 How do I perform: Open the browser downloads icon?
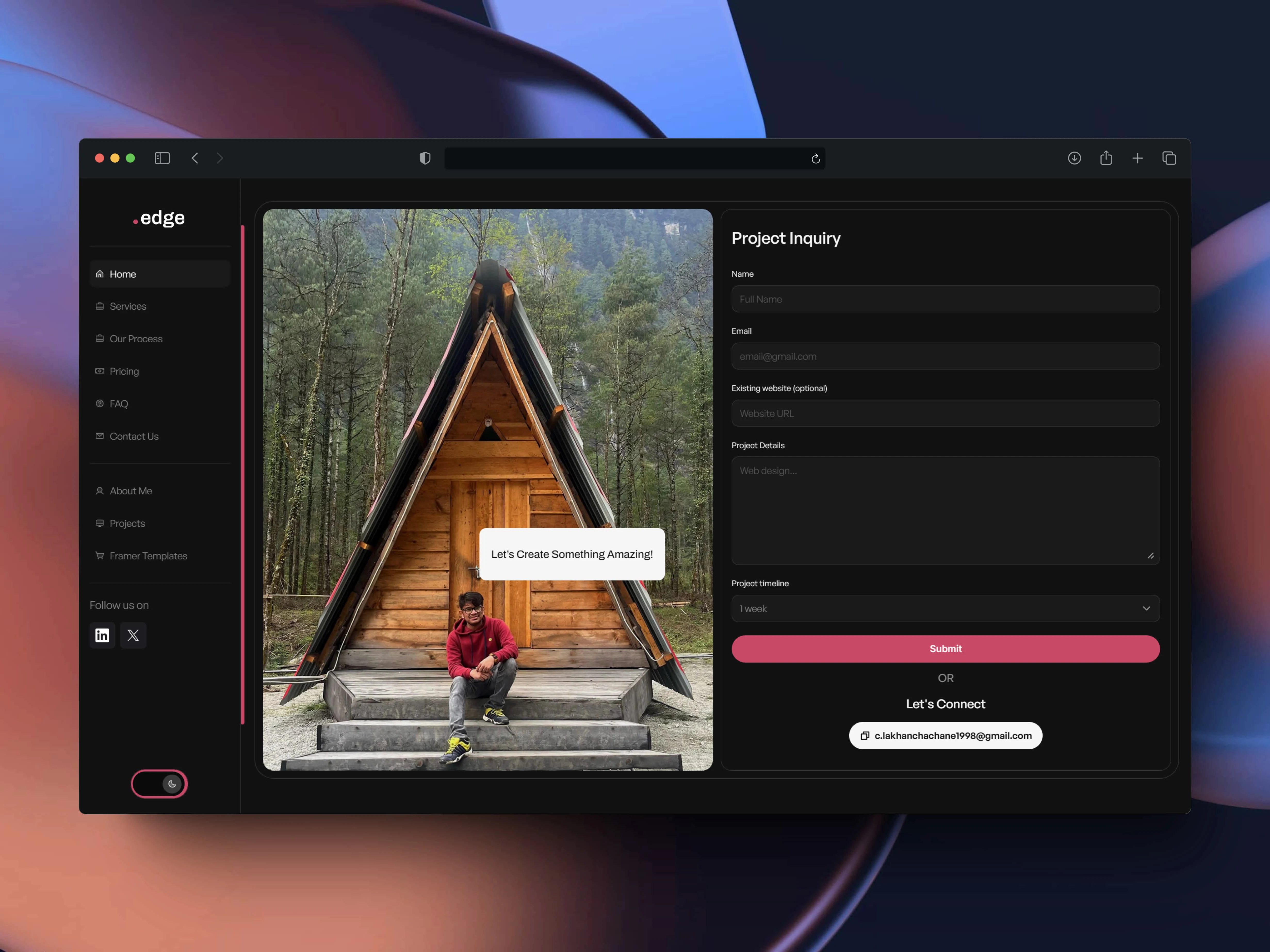click(x=1074, y=158)
